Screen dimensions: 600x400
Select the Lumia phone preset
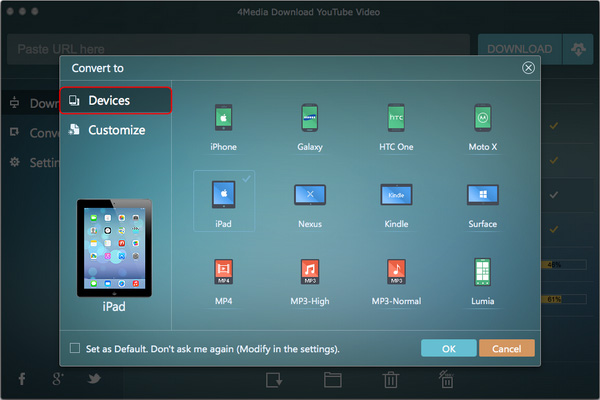(x=483, y=270)
